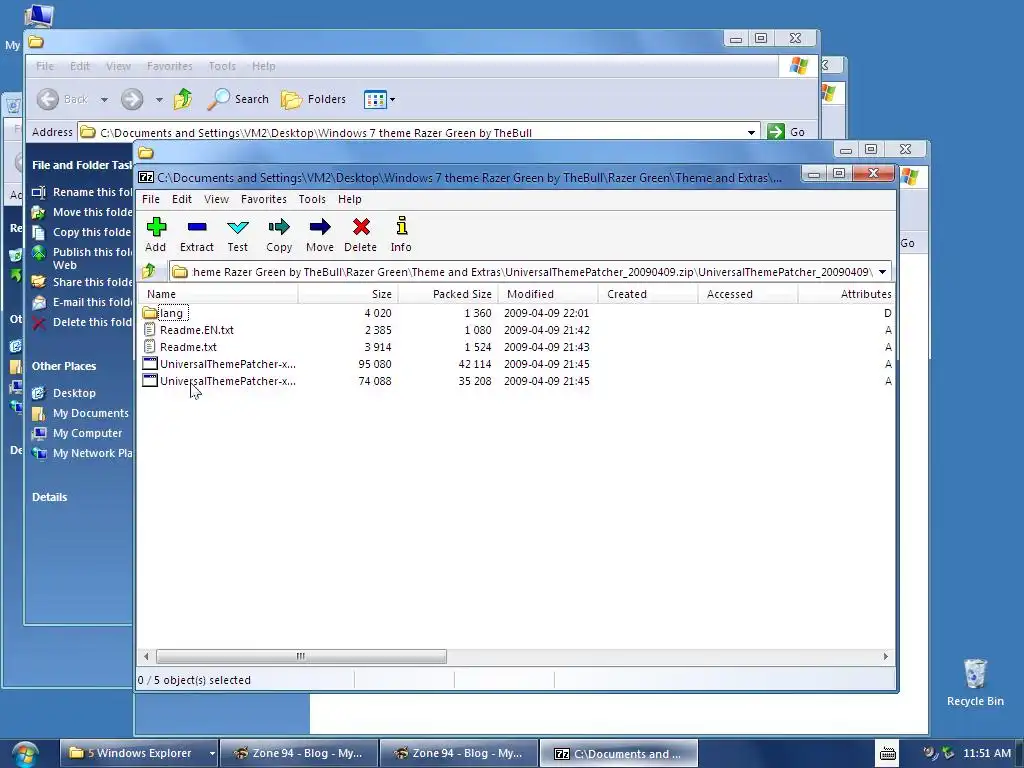
Task: Click the Forward arrow in Explorer window
Action: [x=132, y=99]
